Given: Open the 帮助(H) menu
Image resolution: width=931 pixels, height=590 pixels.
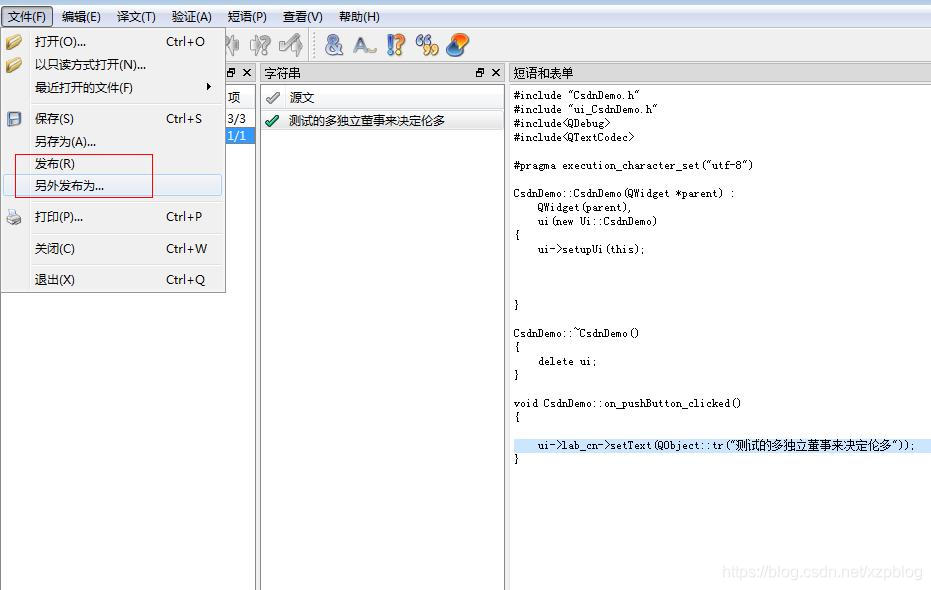Looking at the screenshot, I should [x=359, y=17].
